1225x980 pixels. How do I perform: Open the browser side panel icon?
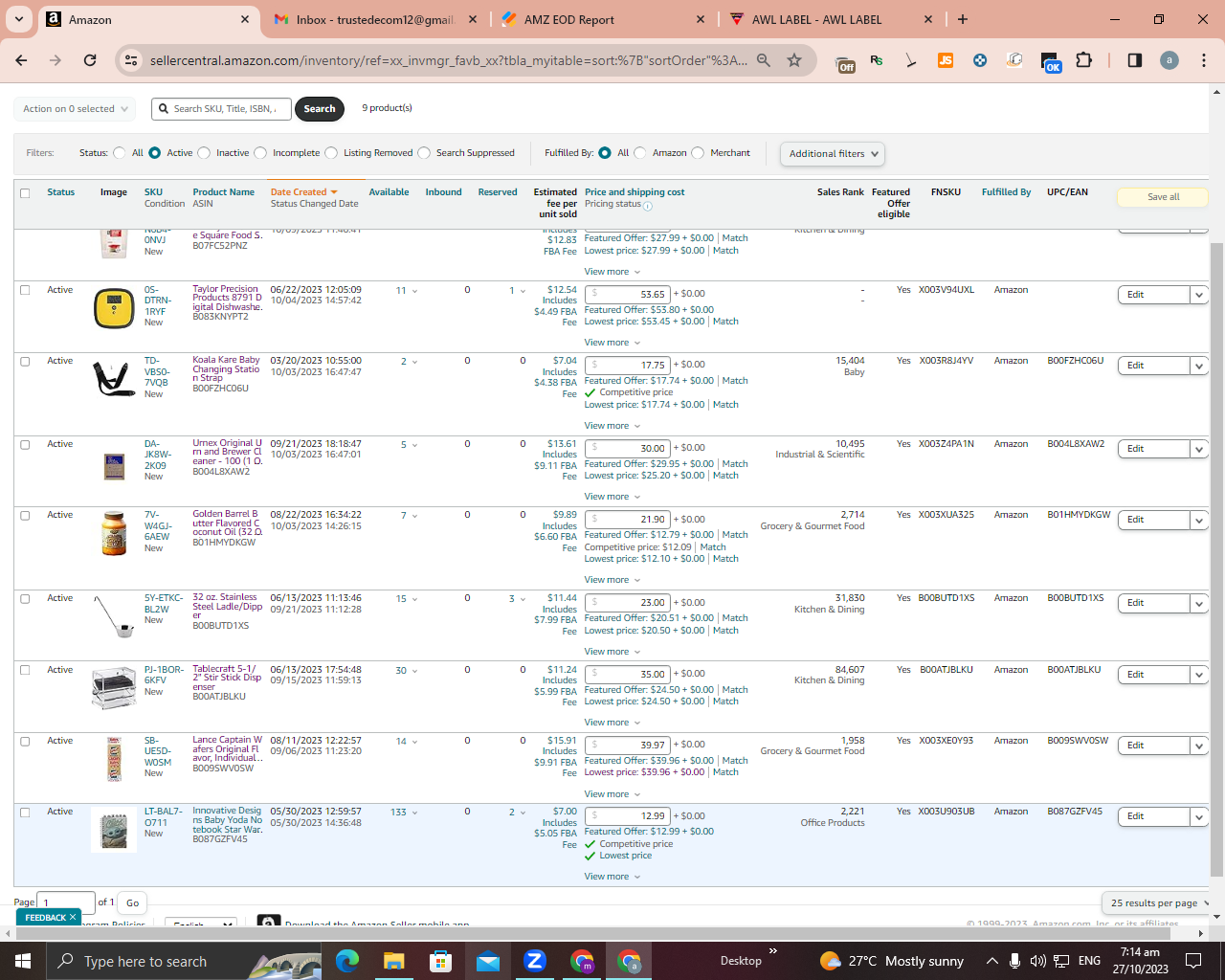pos(1135,60)
